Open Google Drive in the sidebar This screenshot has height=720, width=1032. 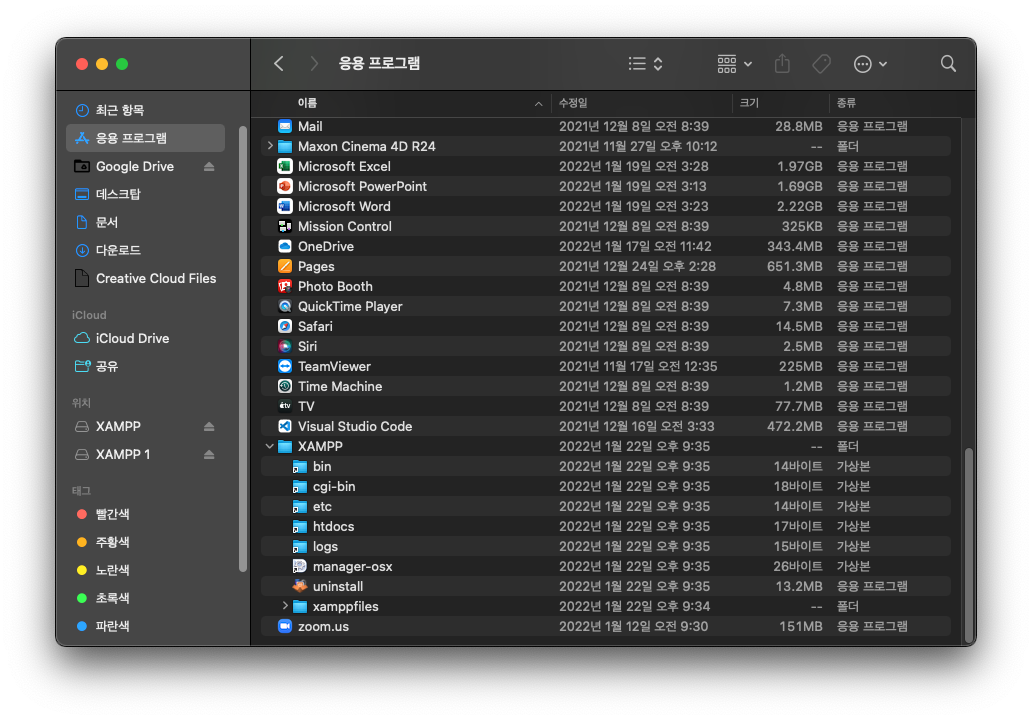(x=135, y=167)
